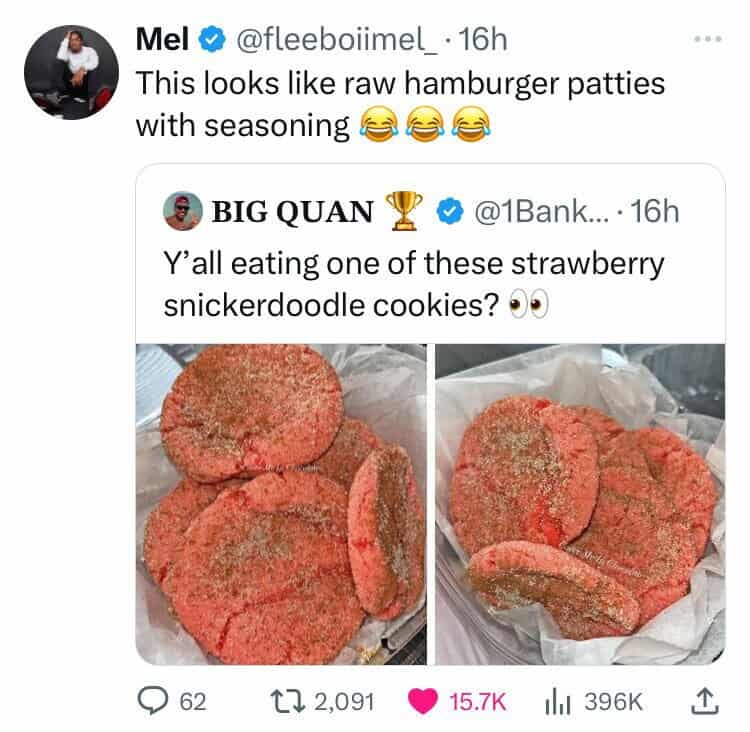Click Mel's round profile picture
Screen dimensions: 750x732
(71, 72)
